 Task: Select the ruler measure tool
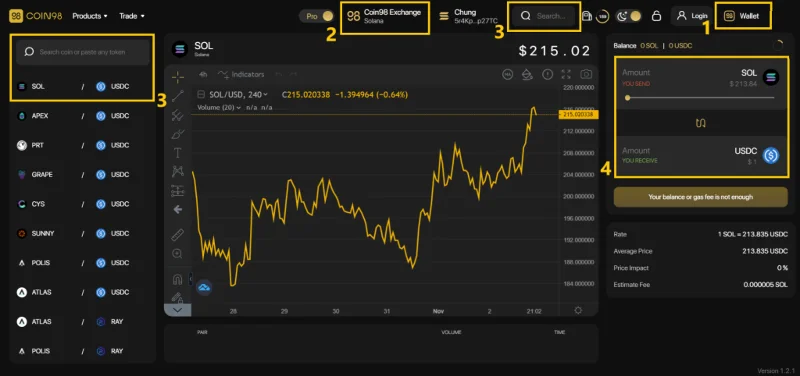coord(178,235)
